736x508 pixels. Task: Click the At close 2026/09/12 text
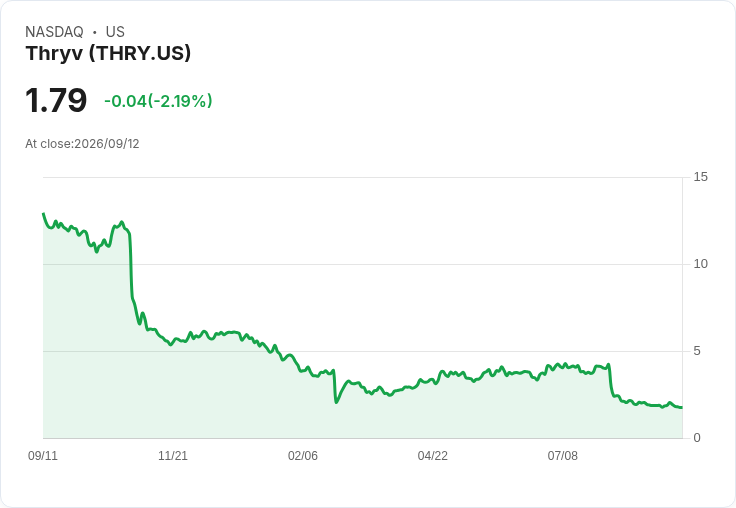coord(82,144)
